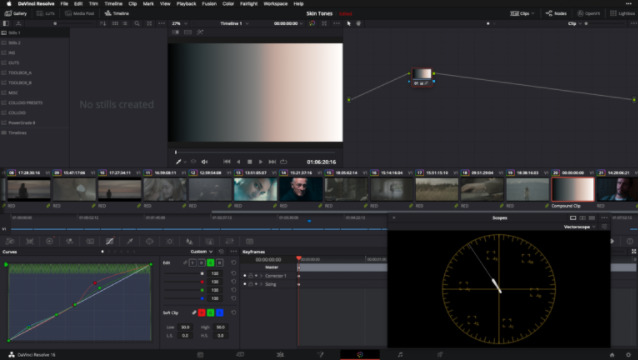This screenshot has height=361, width=638.
Task: Open the Motion Effects palette
Action: click(x=90, y=241)
